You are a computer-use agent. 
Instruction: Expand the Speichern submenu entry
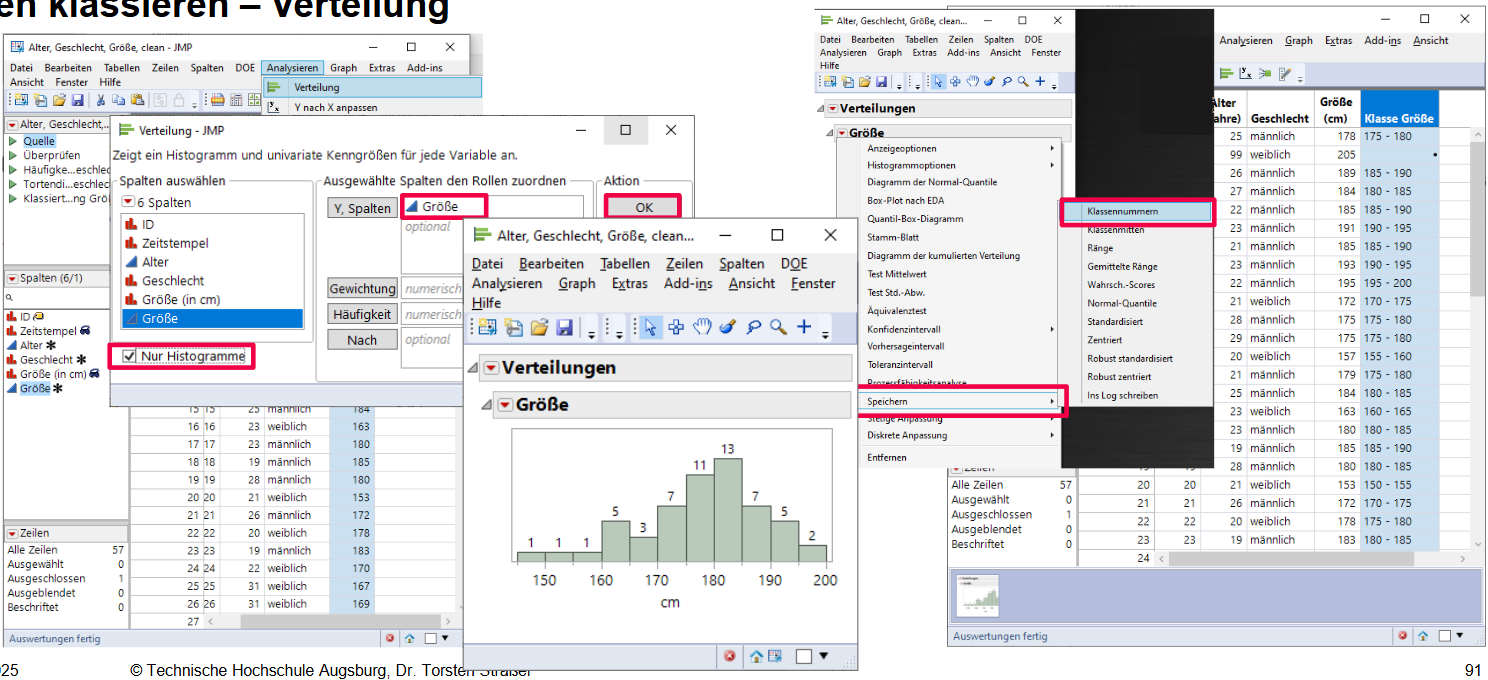coord(960,401)
